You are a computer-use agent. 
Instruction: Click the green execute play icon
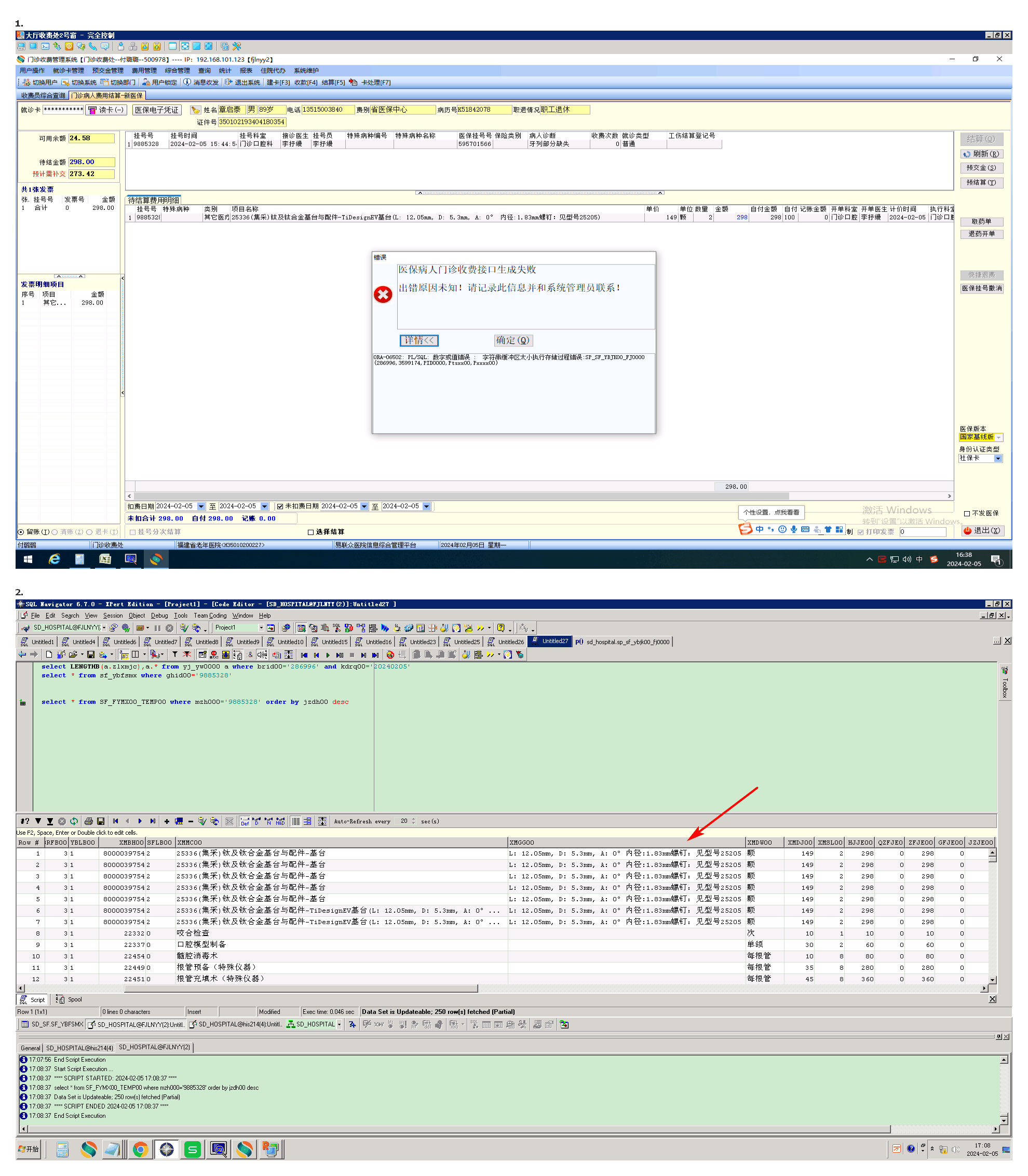pyautogui.click(x=328, y=655)
